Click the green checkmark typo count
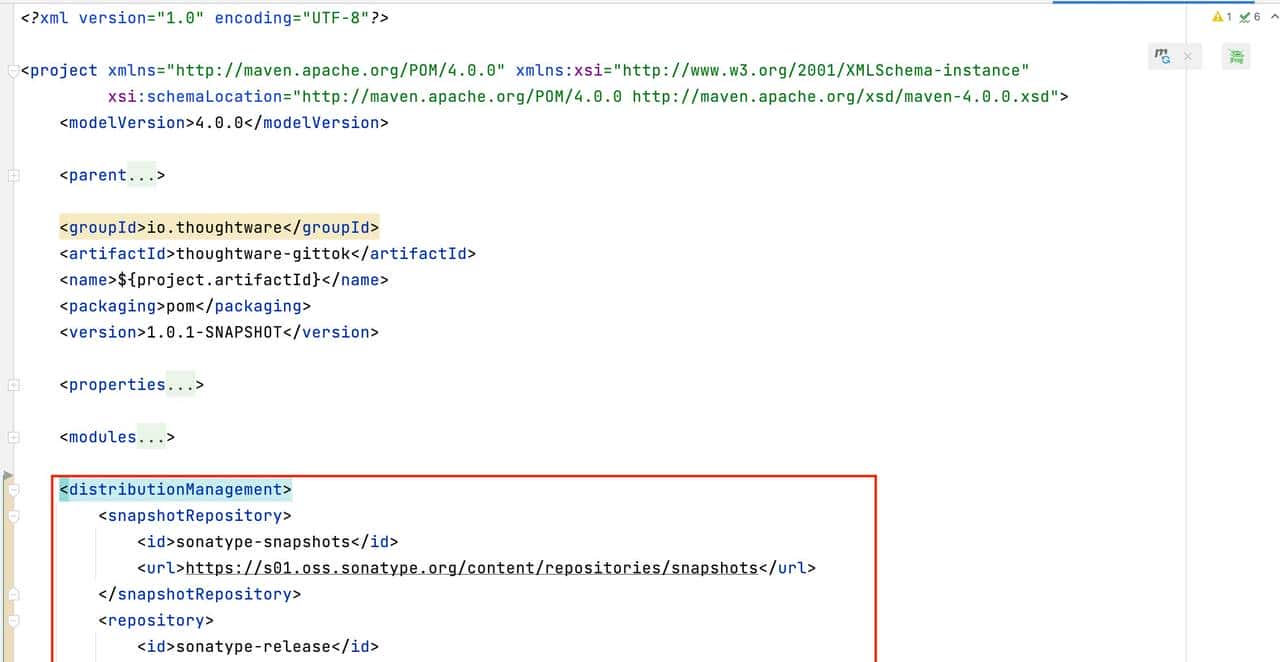This screenshot has height=662, width=1280. pos(1250,17)
